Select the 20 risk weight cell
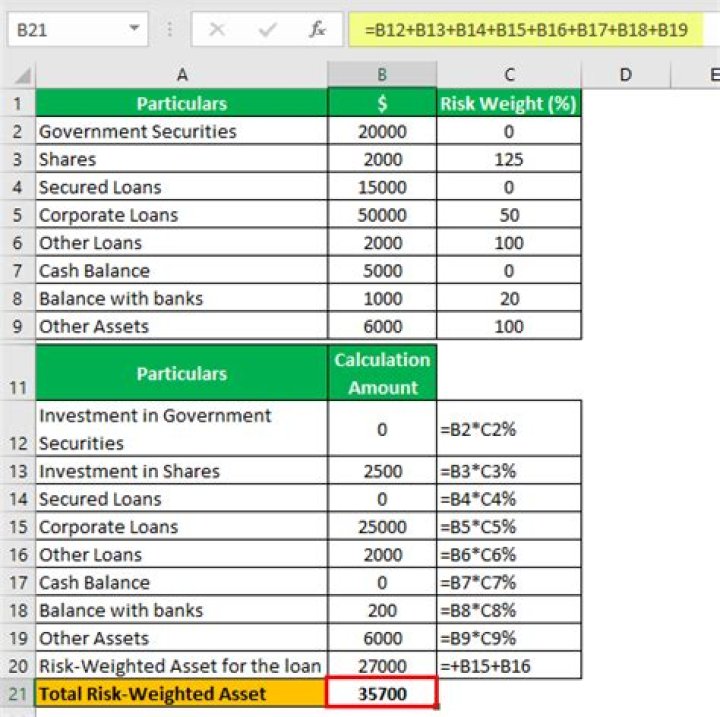This screenshot has height=717, width=720. click(509, 298)
